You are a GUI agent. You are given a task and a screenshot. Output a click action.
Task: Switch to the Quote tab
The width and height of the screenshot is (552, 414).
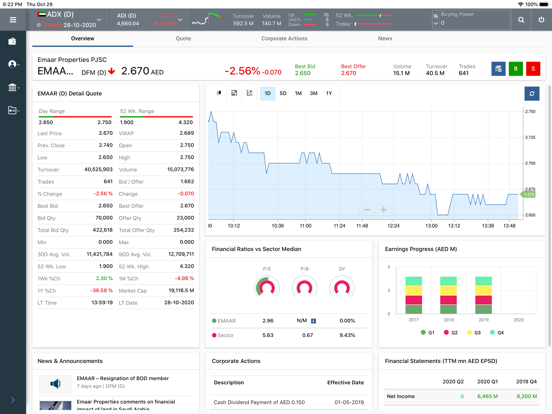click(x=183, y=38)
